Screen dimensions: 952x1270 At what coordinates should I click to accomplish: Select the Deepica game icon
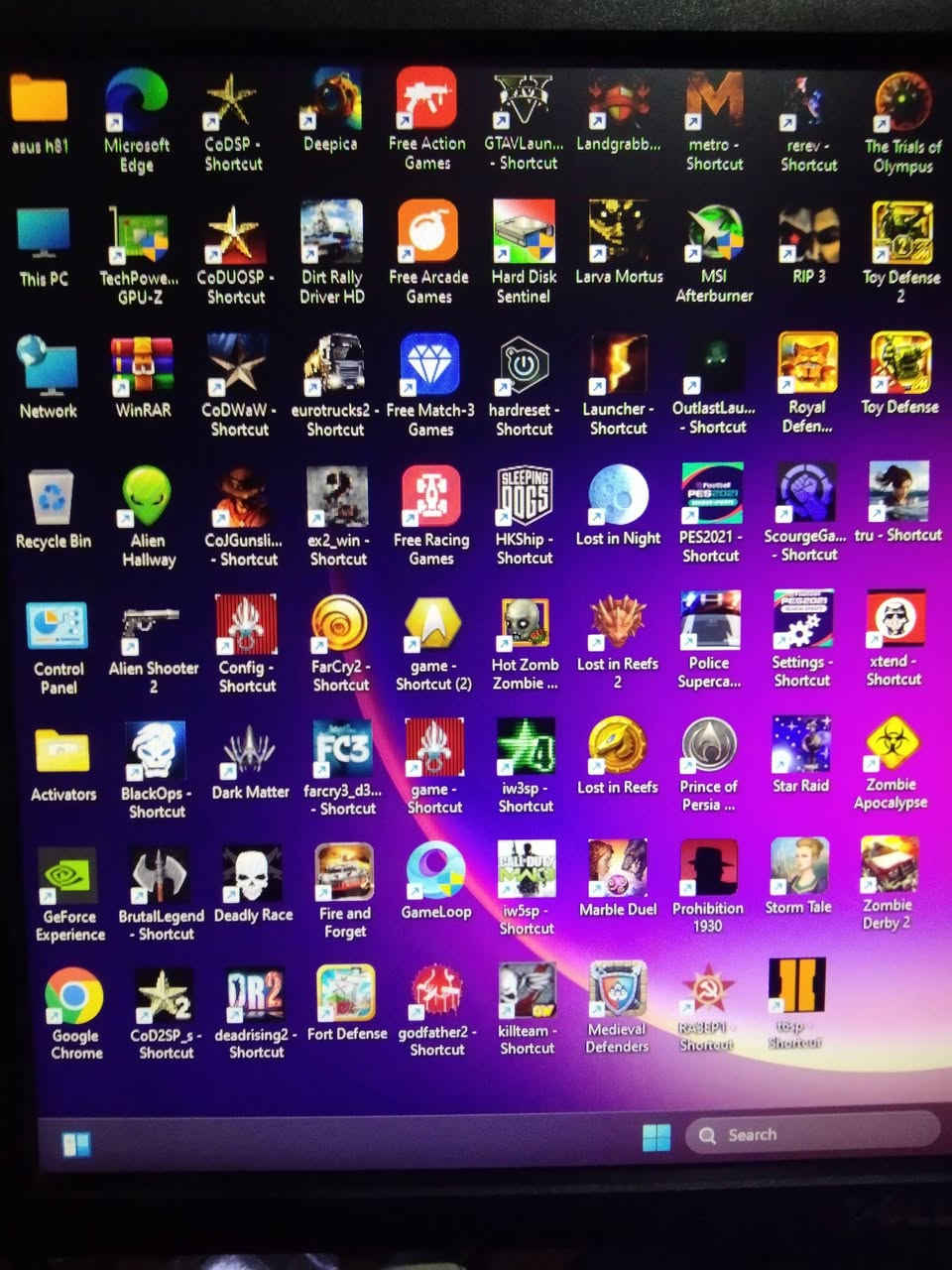coord(330,98)
